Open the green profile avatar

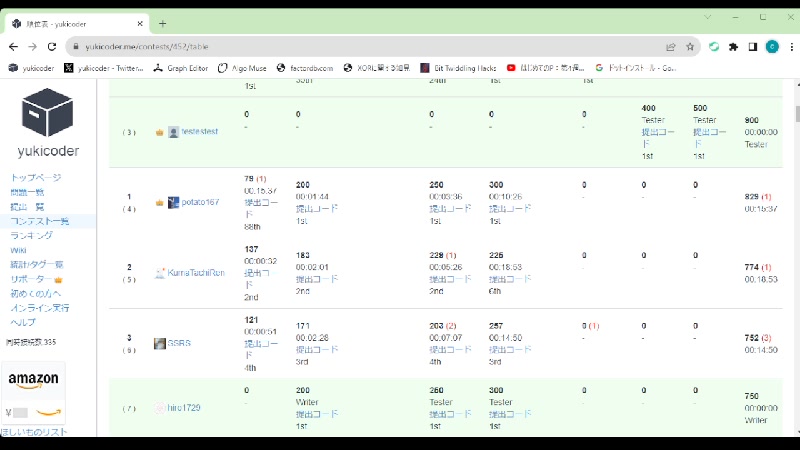tap(772, 46)
